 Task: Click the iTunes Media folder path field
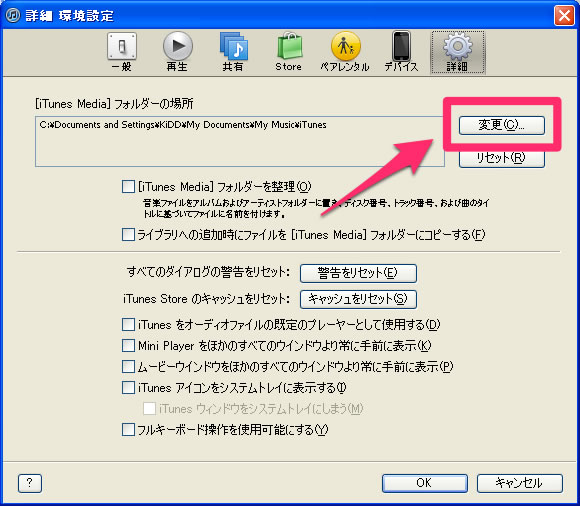[x=240, y=141]
